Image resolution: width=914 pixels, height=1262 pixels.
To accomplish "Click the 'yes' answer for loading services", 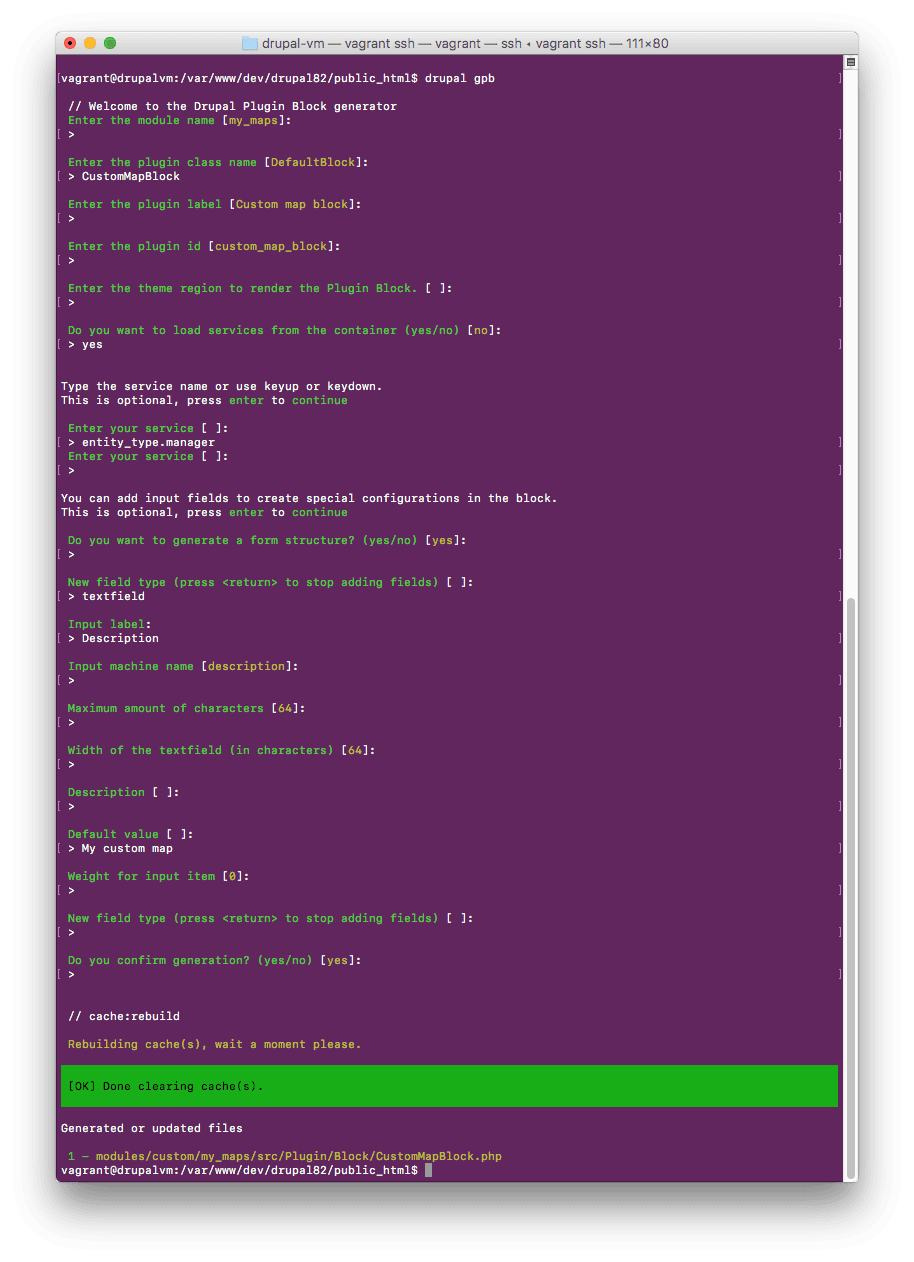I will pos(91,343).
